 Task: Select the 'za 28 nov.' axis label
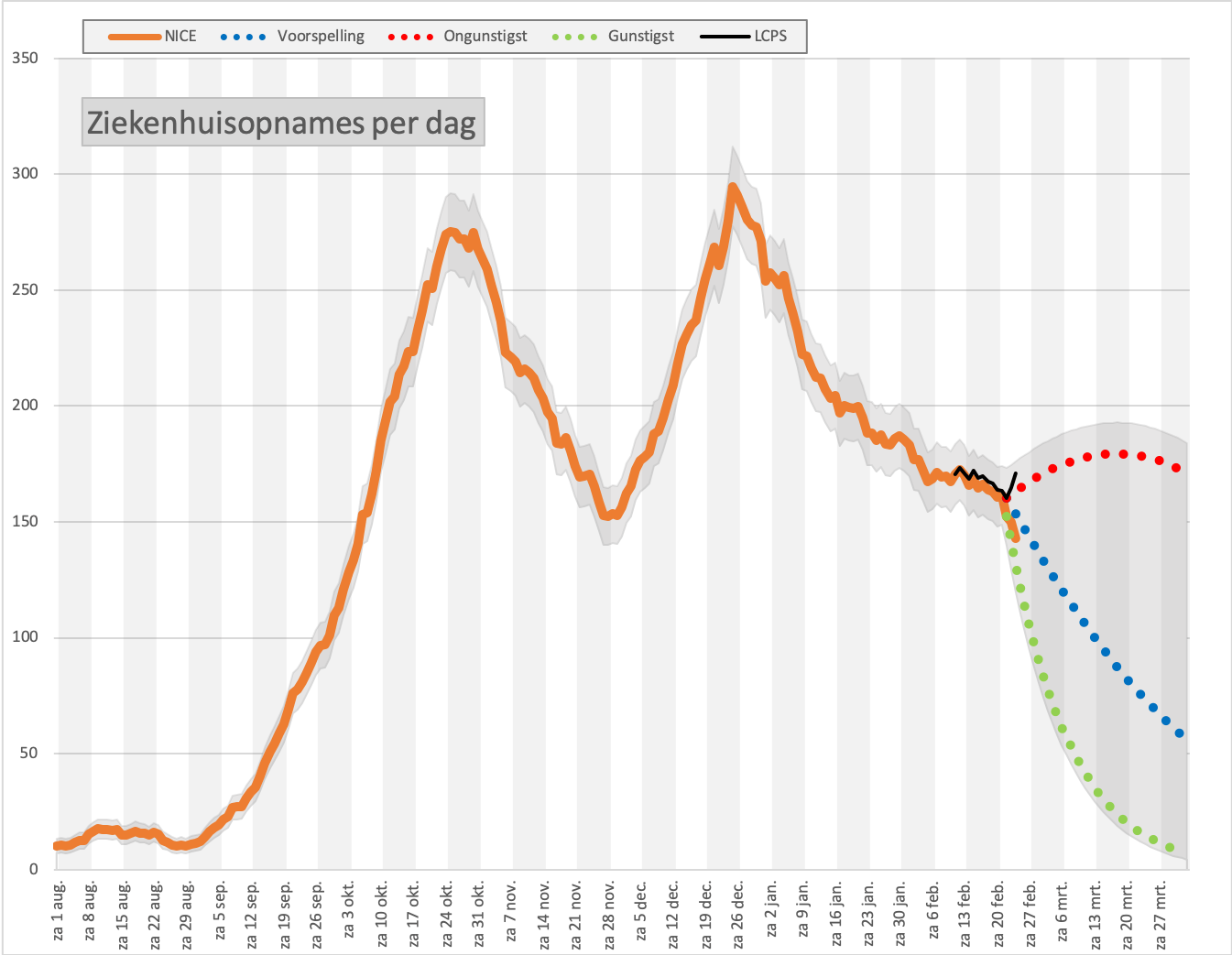click(610, 913)
